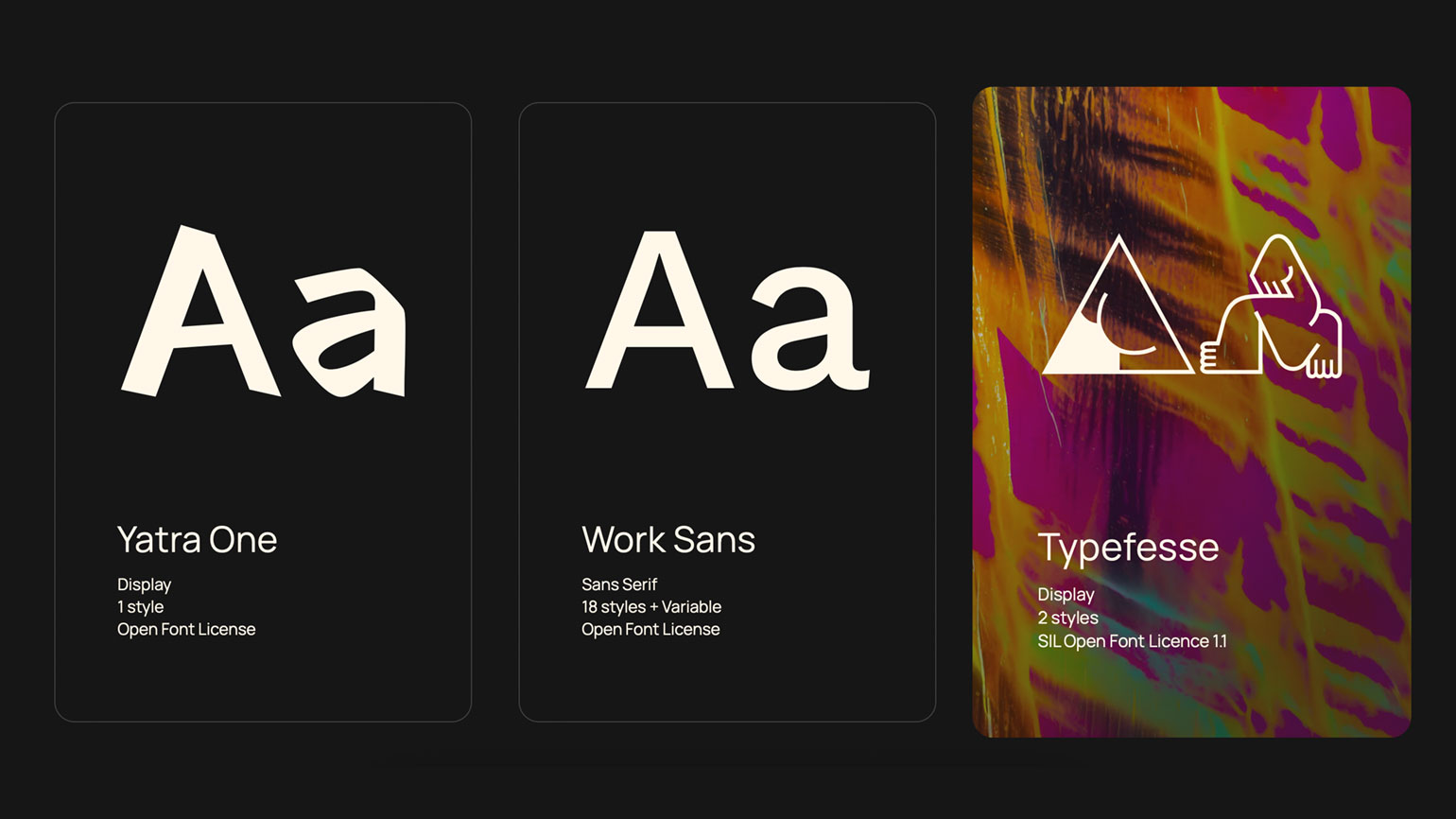Open the Typefesse font card glyph artwork
This screenshot has width=1456, height=819.
tap(1191, 305)
